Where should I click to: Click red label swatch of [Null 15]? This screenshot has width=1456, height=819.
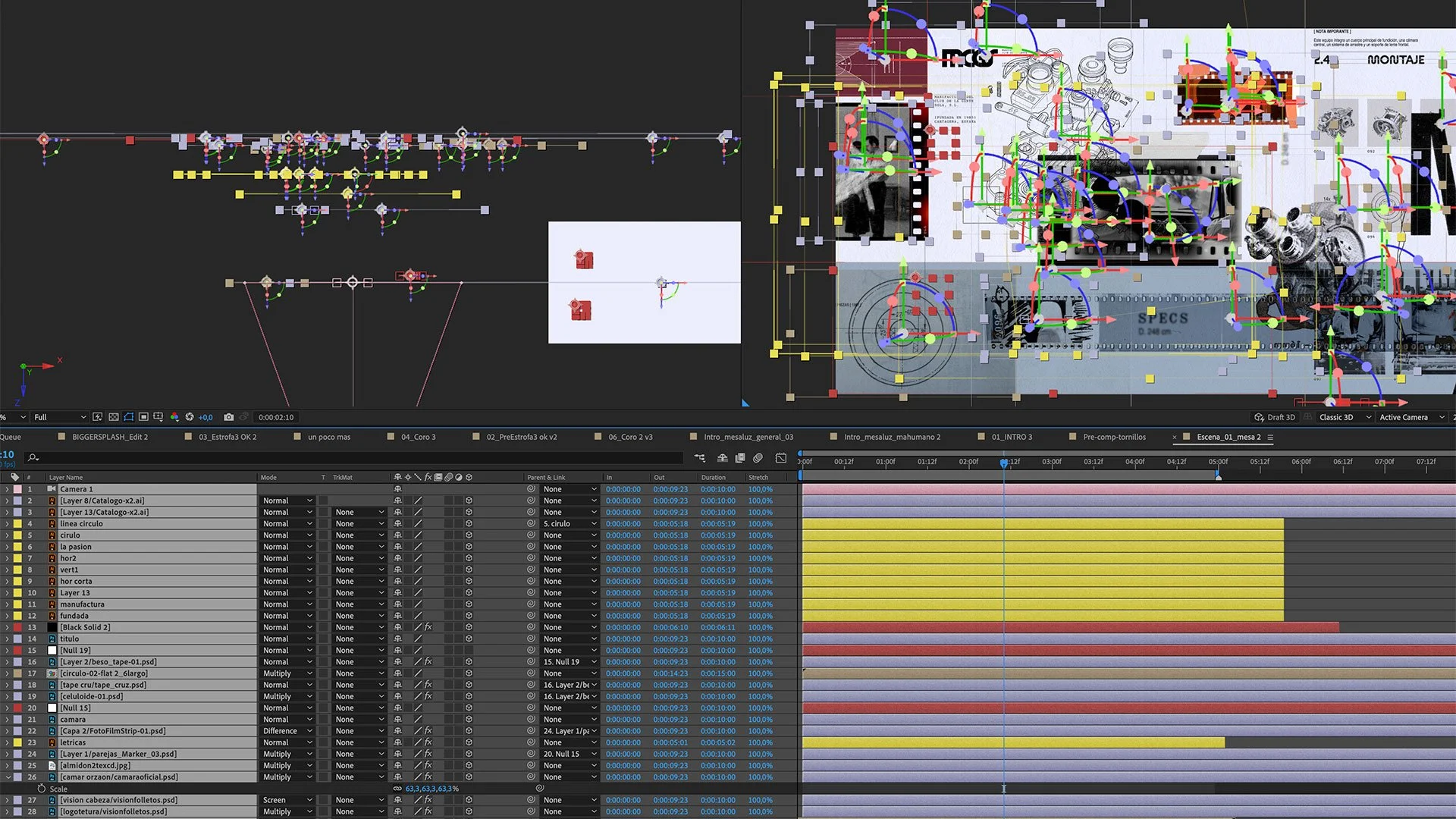17,708
